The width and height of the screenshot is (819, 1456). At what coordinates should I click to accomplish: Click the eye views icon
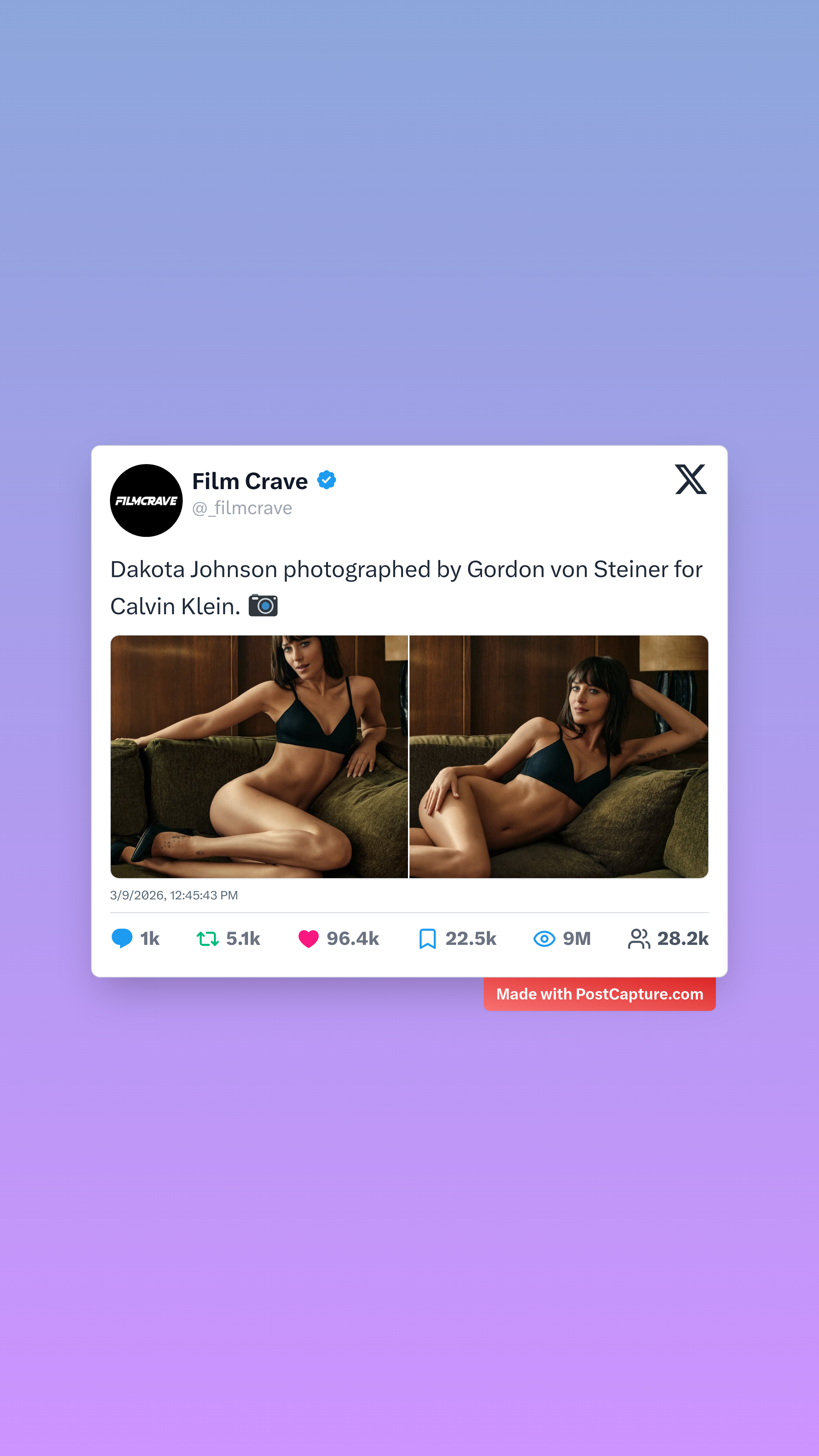544,939
